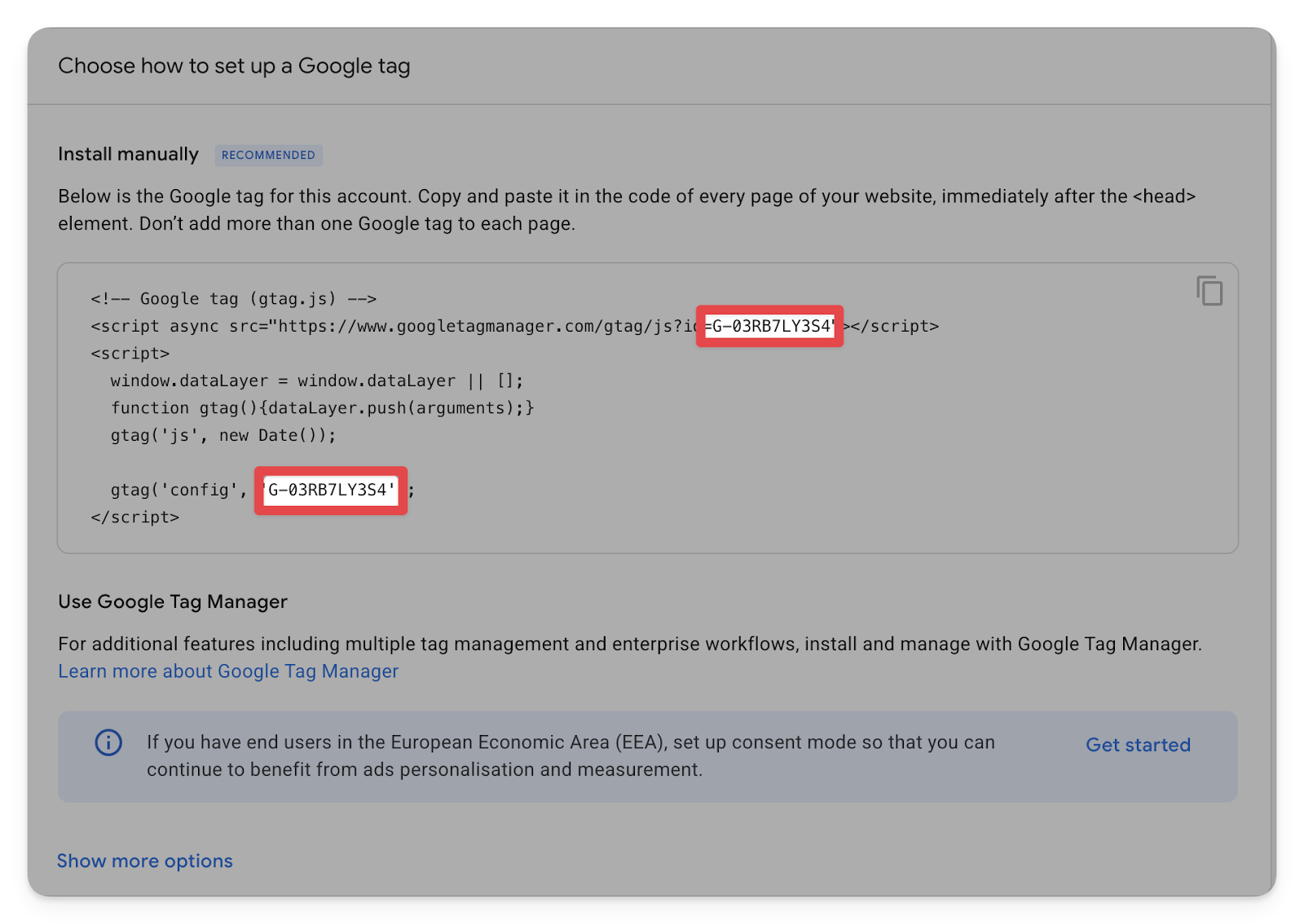Click highlighted measurement ID in script src line
1304x924 pixels.
pos(769,327)
